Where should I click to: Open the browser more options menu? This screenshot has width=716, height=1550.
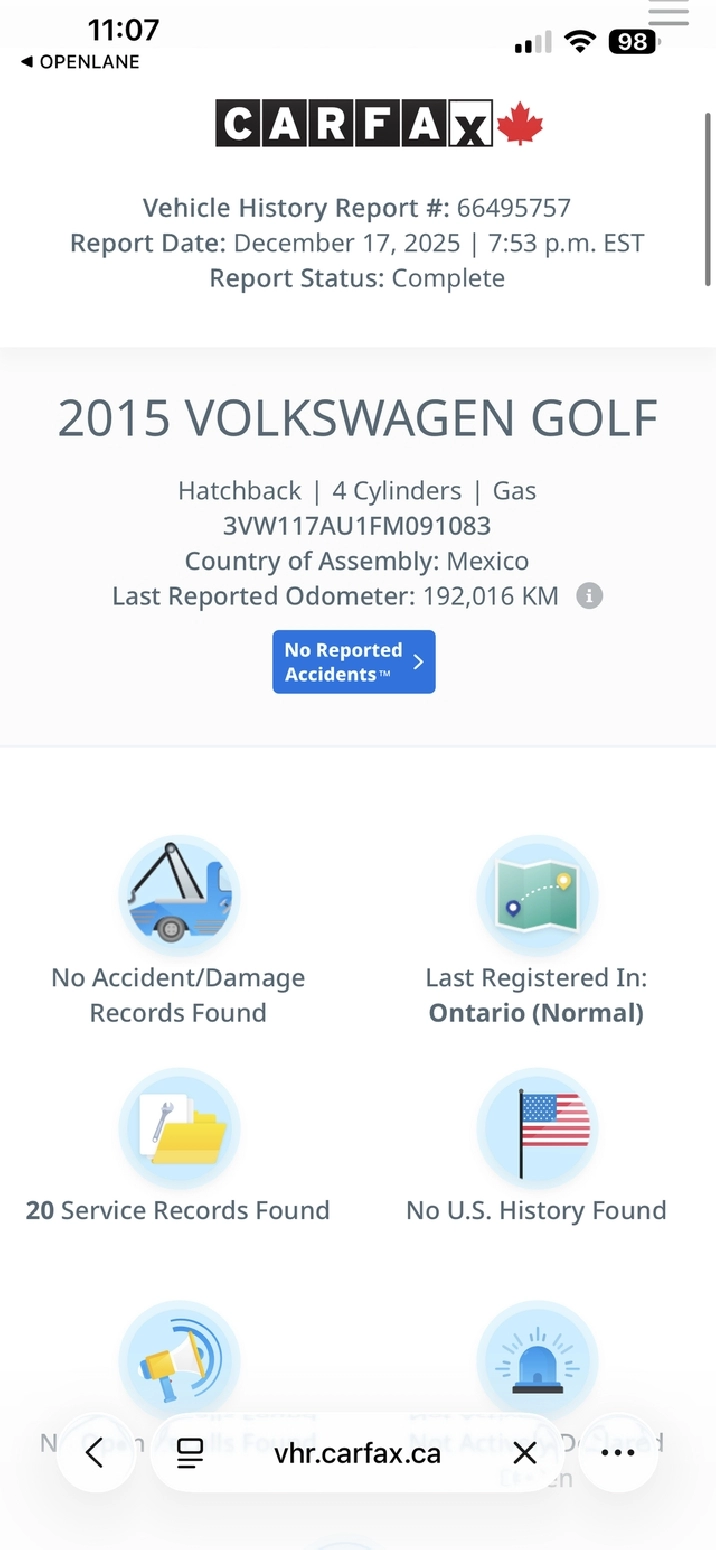618,1453
